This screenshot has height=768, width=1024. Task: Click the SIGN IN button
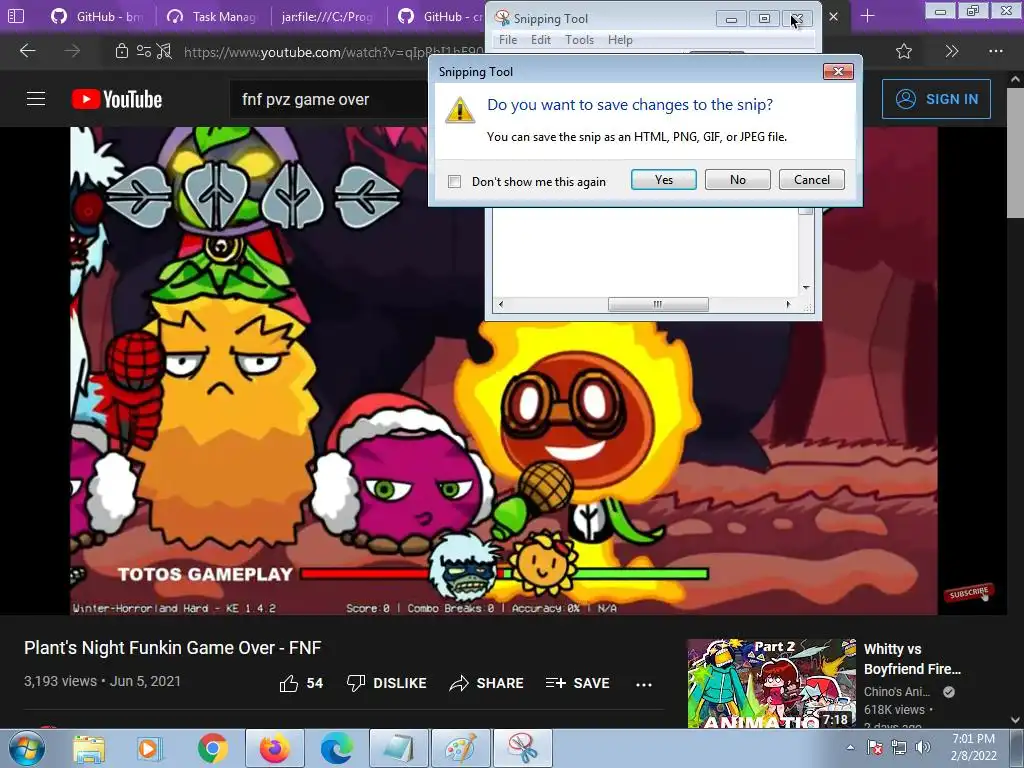[x=936, y=99]
